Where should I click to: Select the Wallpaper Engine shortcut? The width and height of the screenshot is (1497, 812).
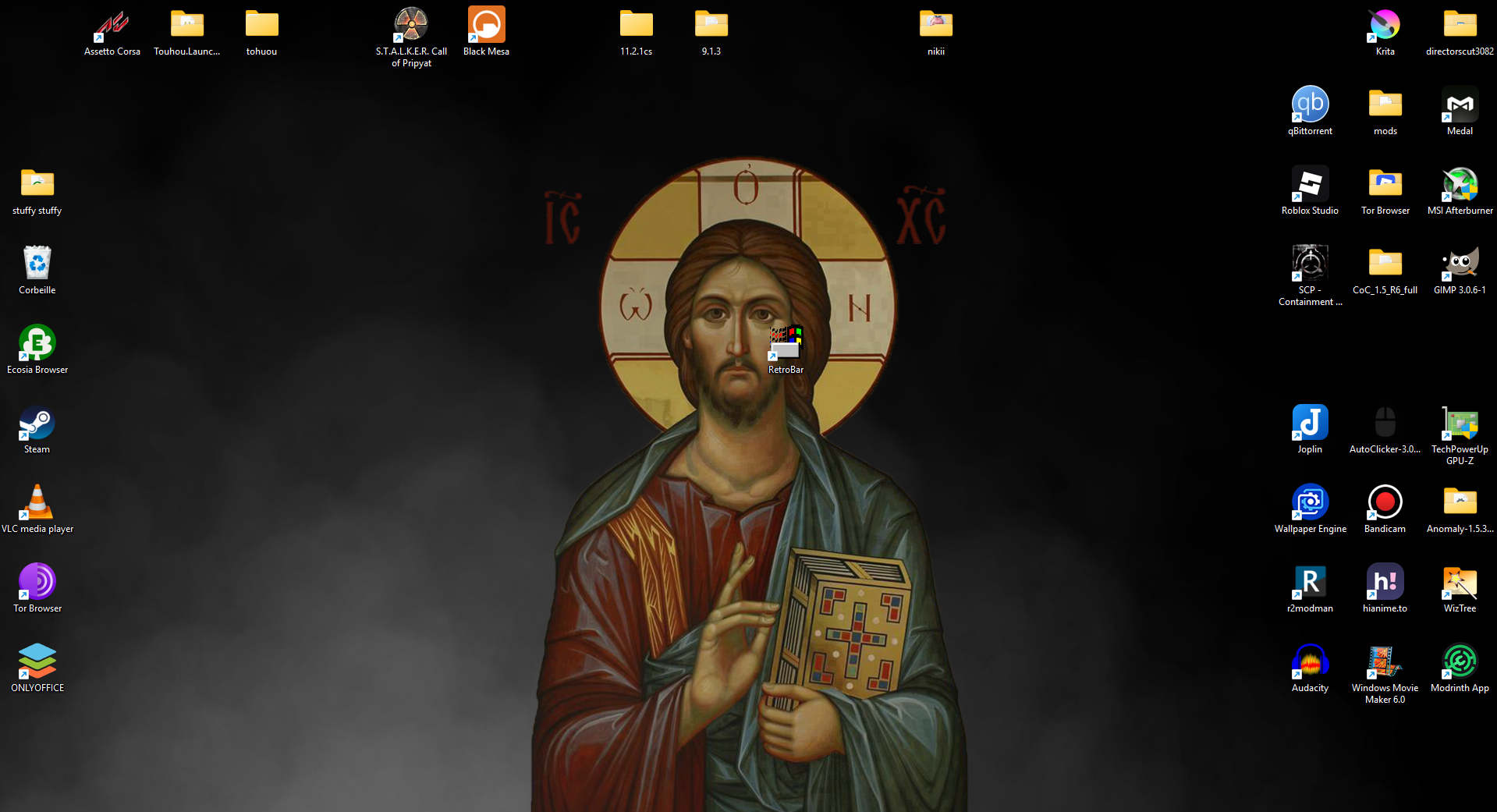[x=1310, y=503]
